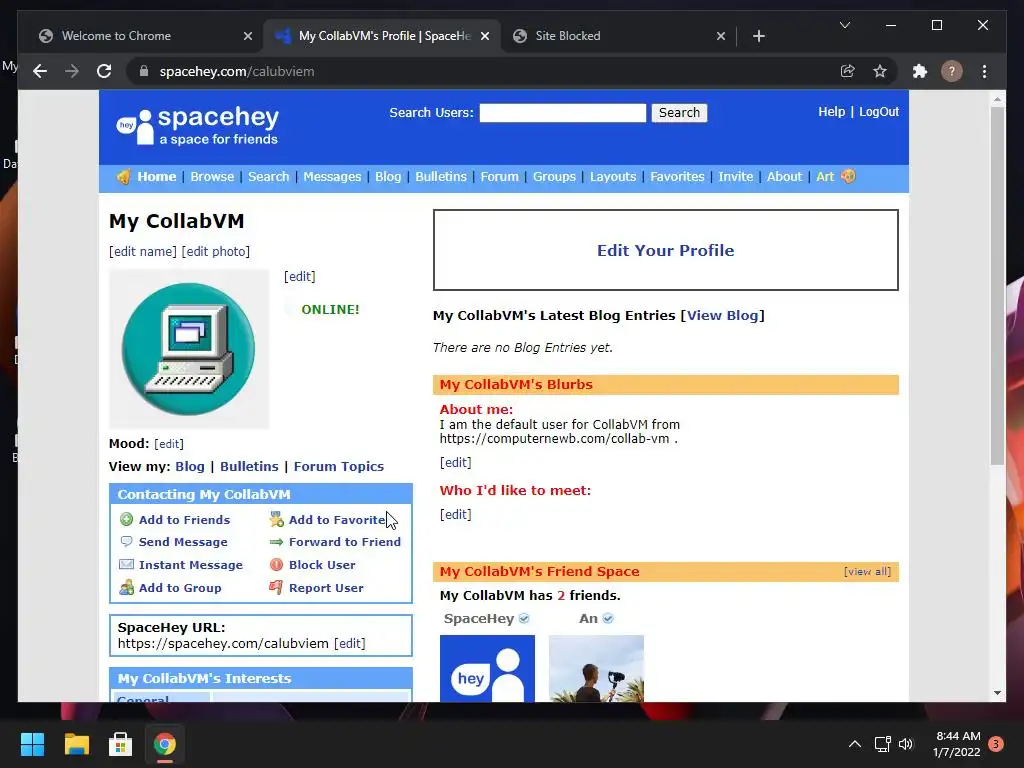Image resolution: width=1024 pixels, height=768 pixels.
Task: Open Chrome three-dot menu
Action: 984,71
